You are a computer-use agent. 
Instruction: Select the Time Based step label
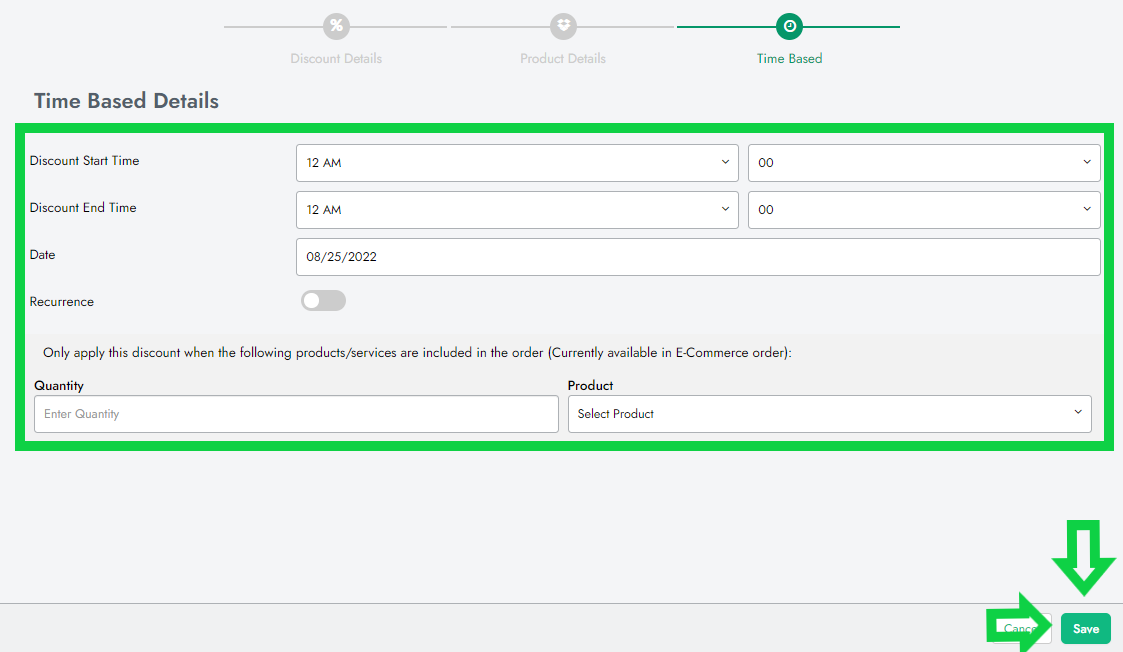click(789, 59)
